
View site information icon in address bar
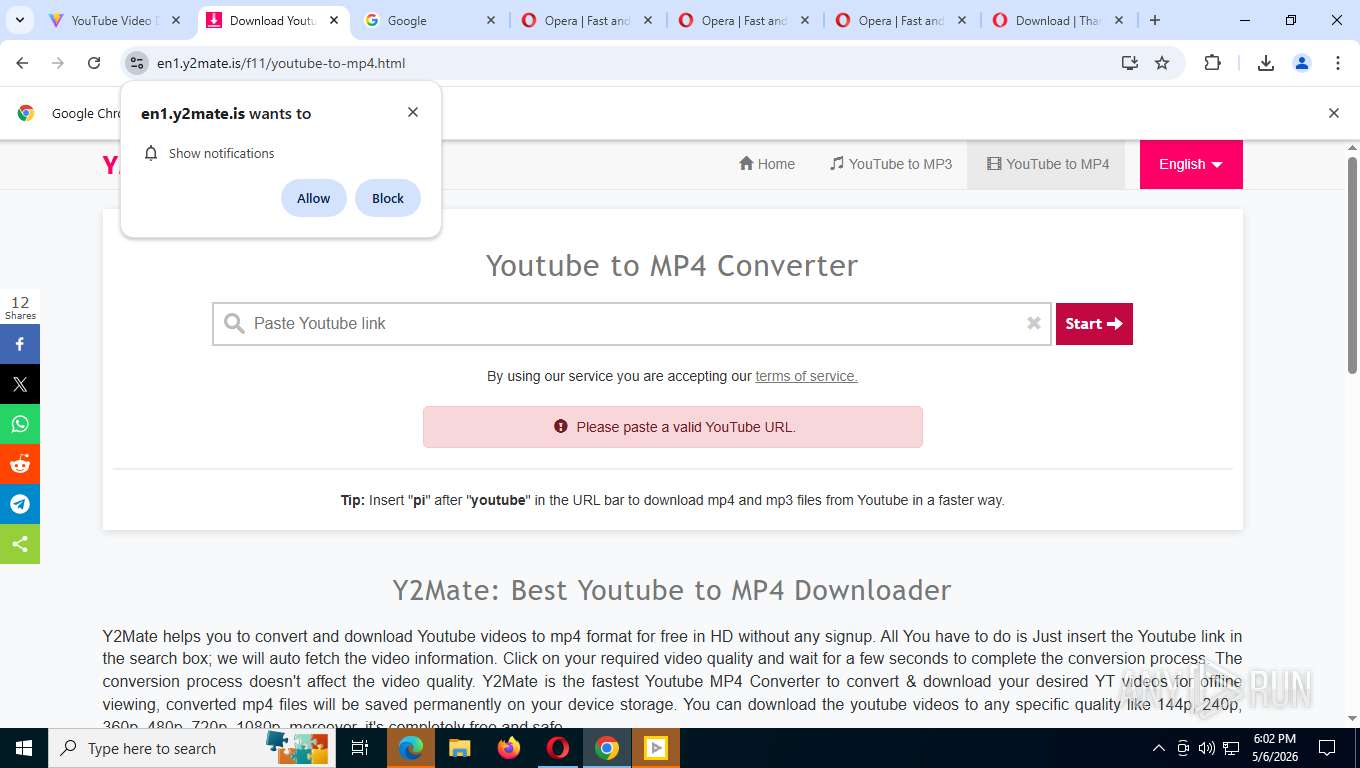tap(137, 63)
